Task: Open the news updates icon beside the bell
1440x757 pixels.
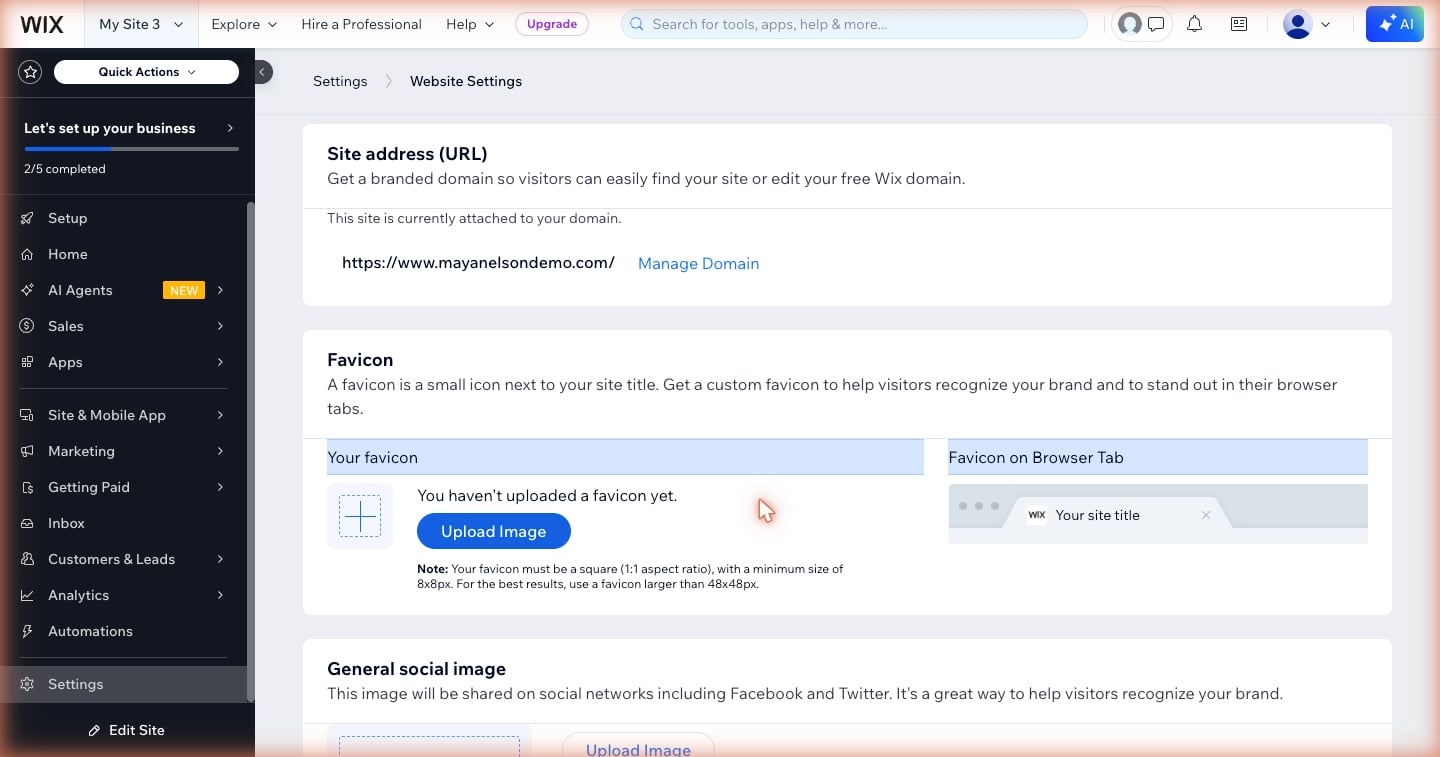Action: [x=1239, y=24]
